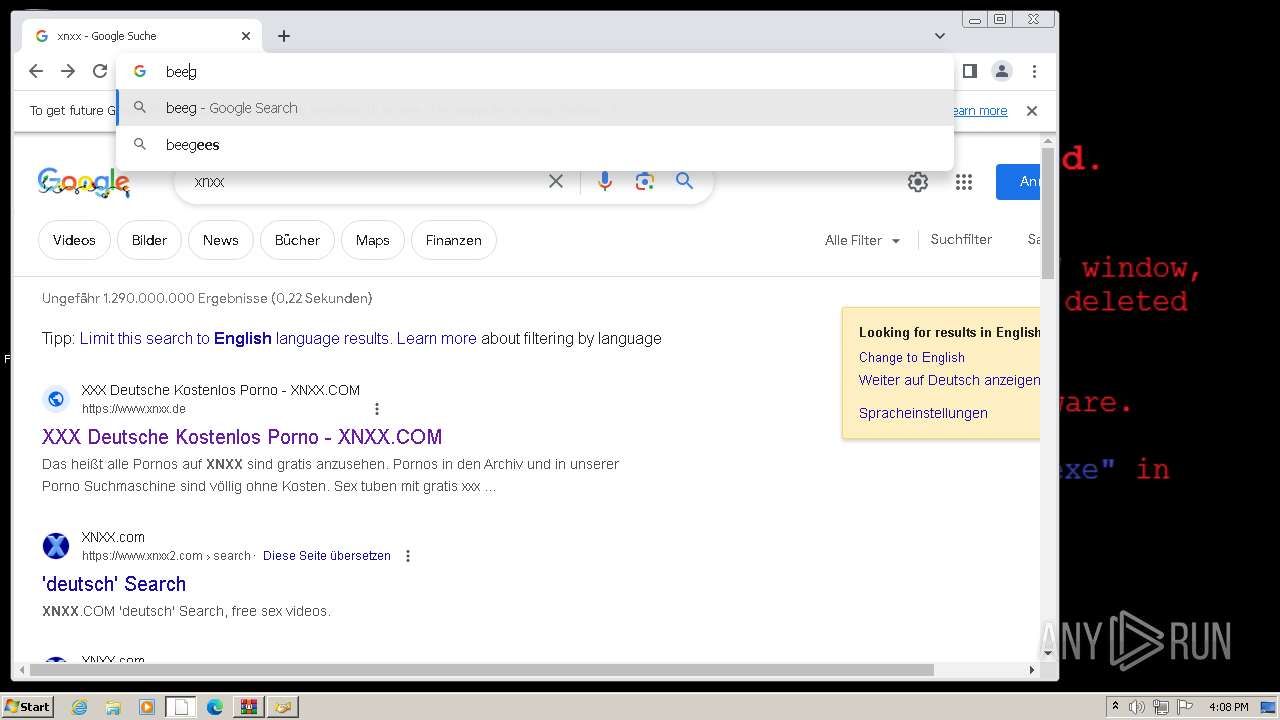Open the tab search chevron

(x=939, y=36)
